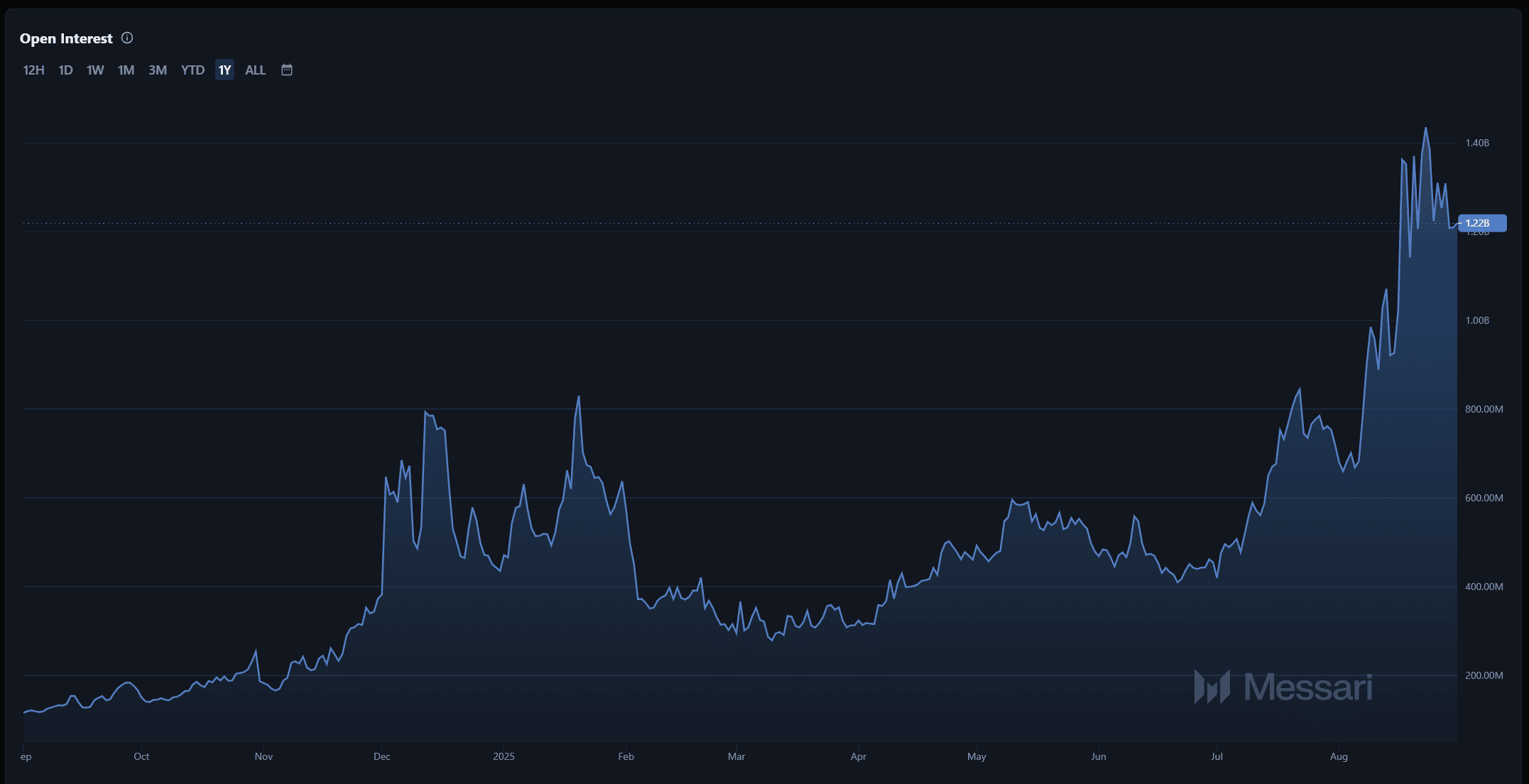Click the 1.40B y-axis label

tap(1477, 143)
